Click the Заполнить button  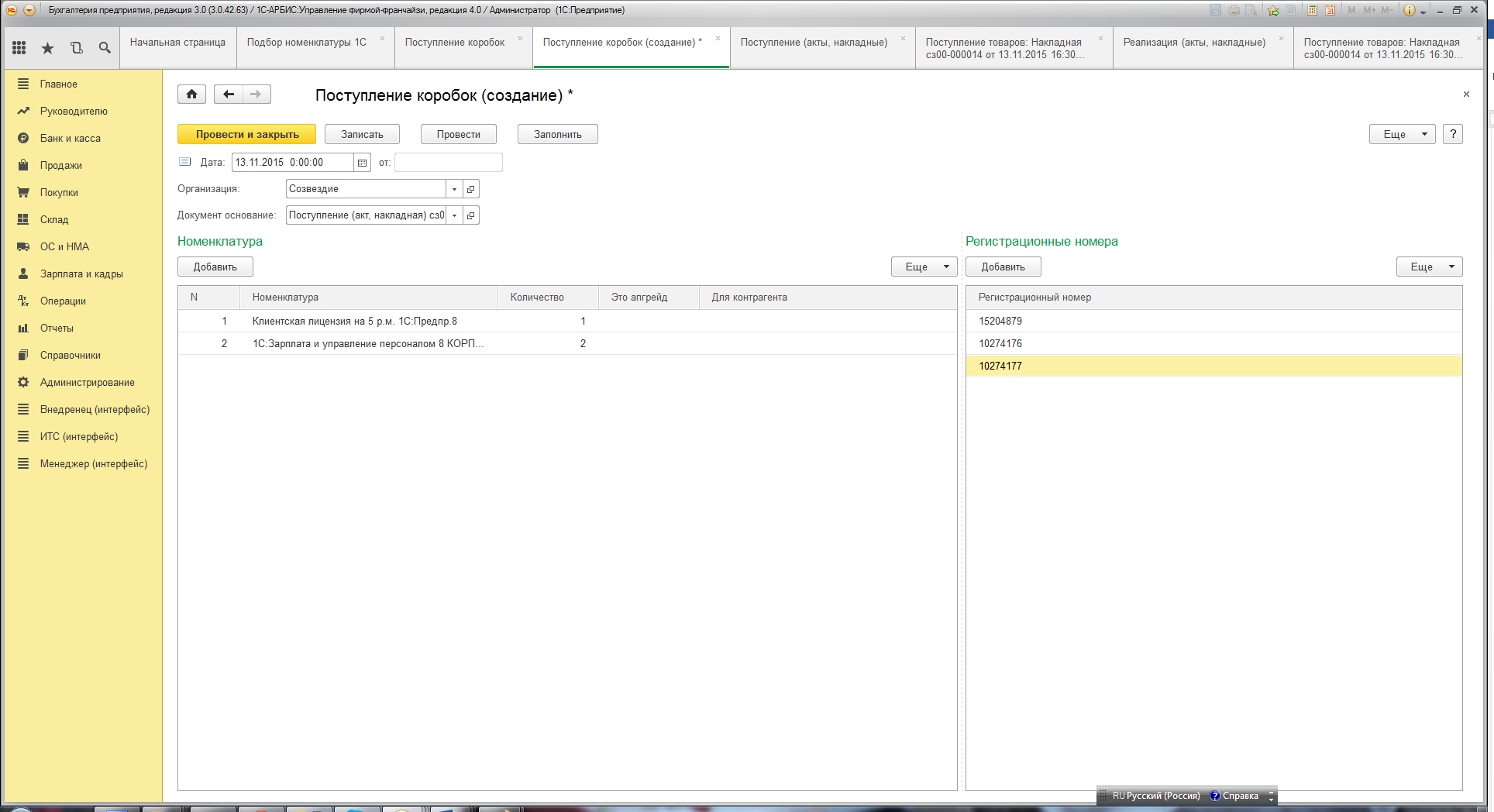pos(557,134)
